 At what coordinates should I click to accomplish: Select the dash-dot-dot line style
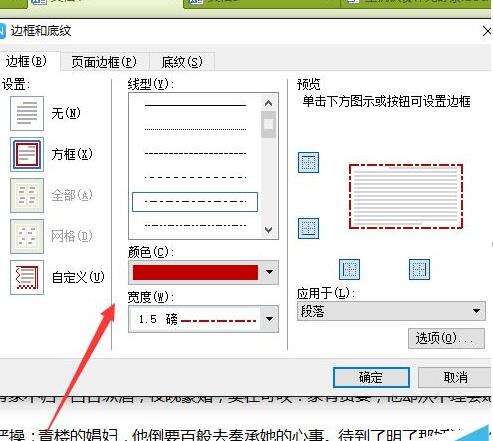pos(195,226)
